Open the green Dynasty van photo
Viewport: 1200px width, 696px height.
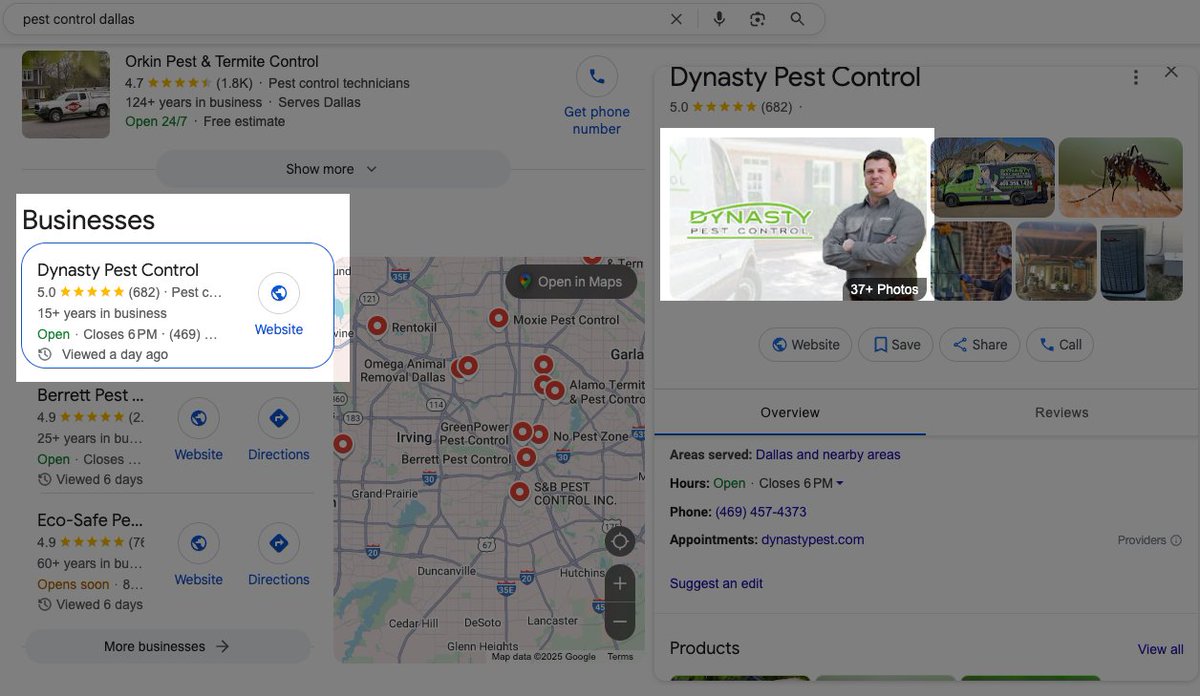[x=992, y=178]
